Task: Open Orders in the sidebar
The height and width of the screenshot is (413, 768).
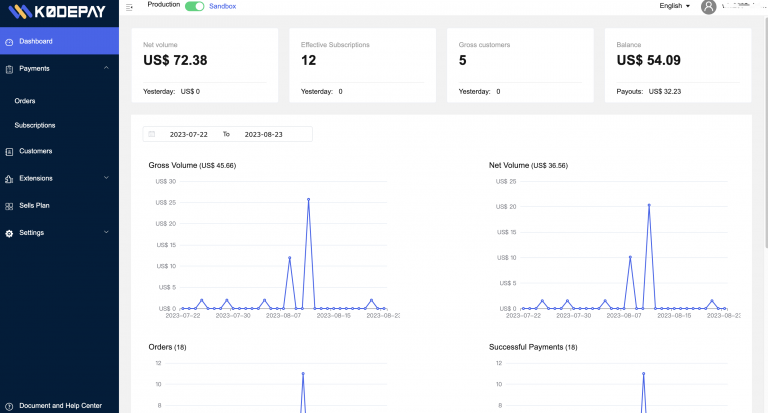Action: pos(25,101)
